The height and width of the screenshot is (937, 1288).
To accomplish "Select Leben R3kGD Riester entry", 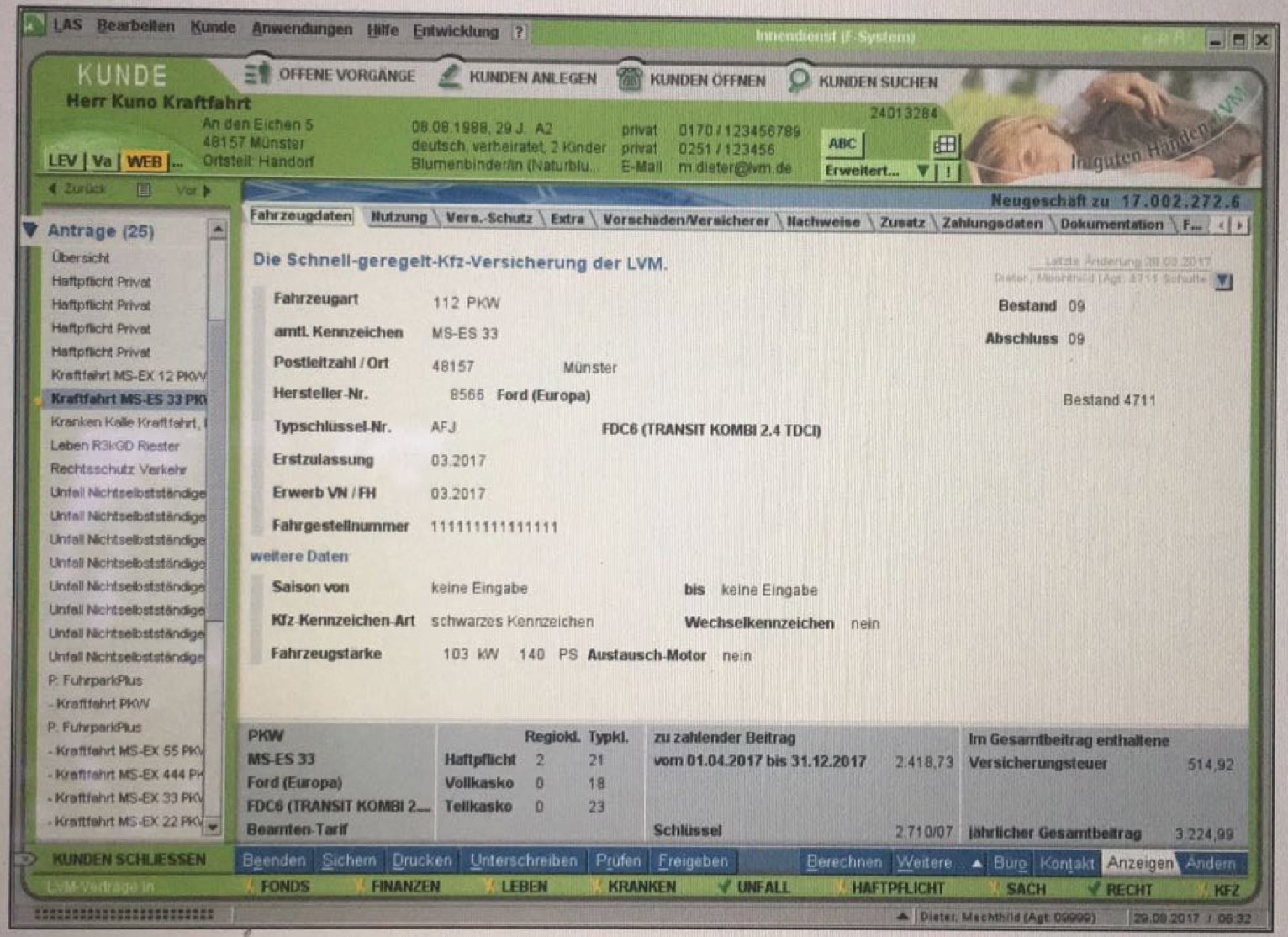I will coord(114,446).
